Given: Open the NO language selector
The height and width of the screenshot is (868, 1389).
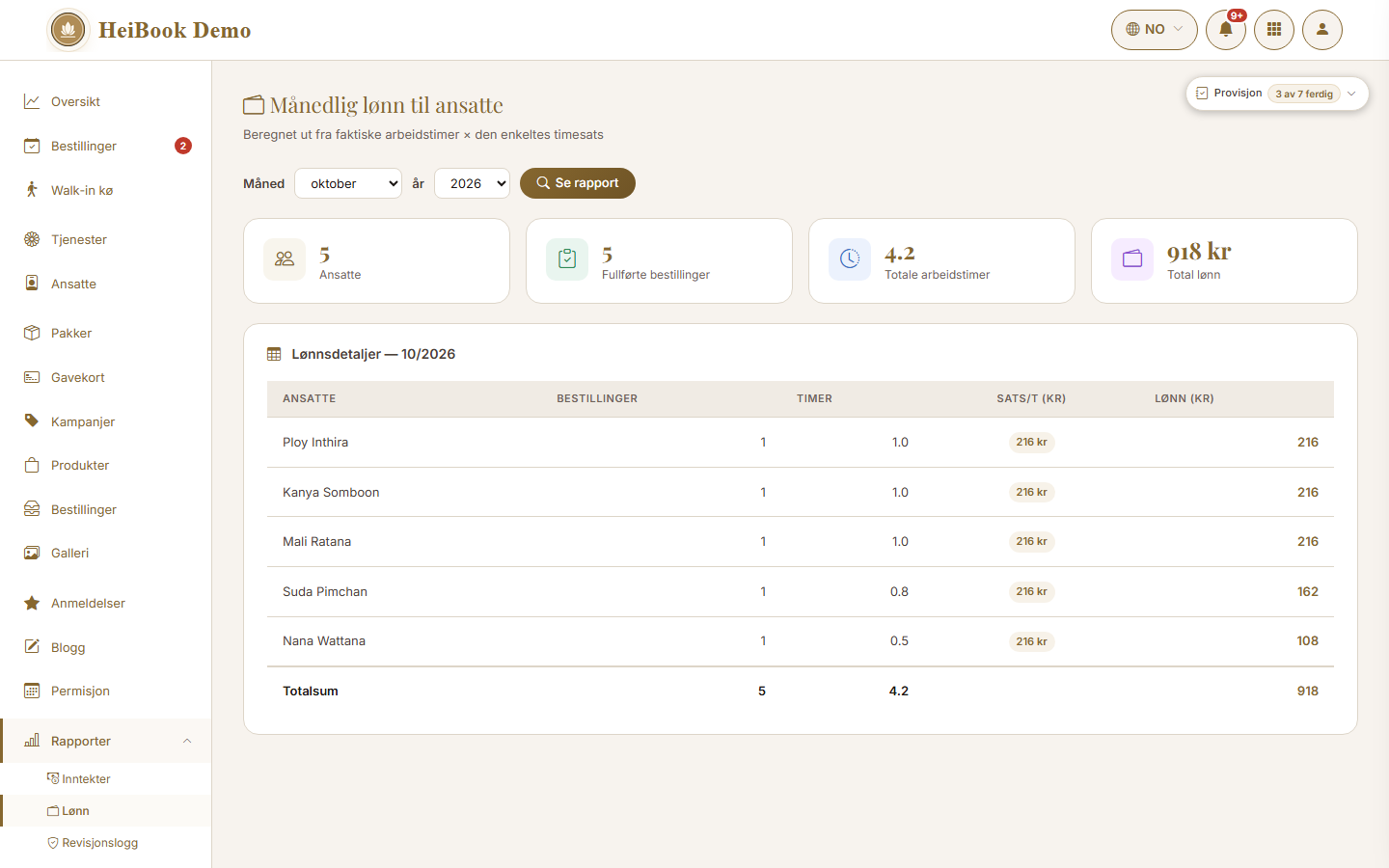Looking at the screenshot, I should coord(1155,30).
